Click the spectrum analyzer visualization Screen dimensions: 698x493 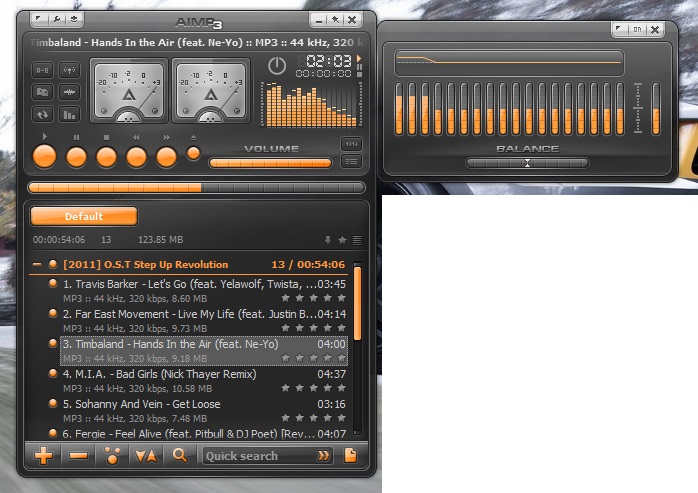[x=311, y=105]
